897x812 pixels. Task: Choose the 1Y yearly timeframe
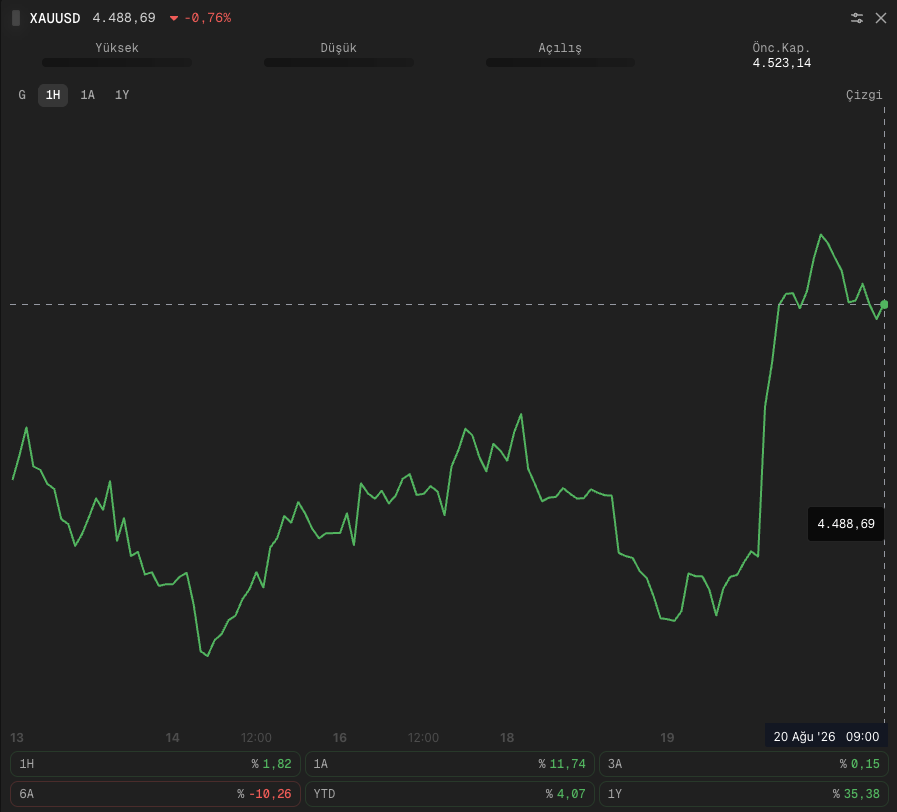point(122,95)
